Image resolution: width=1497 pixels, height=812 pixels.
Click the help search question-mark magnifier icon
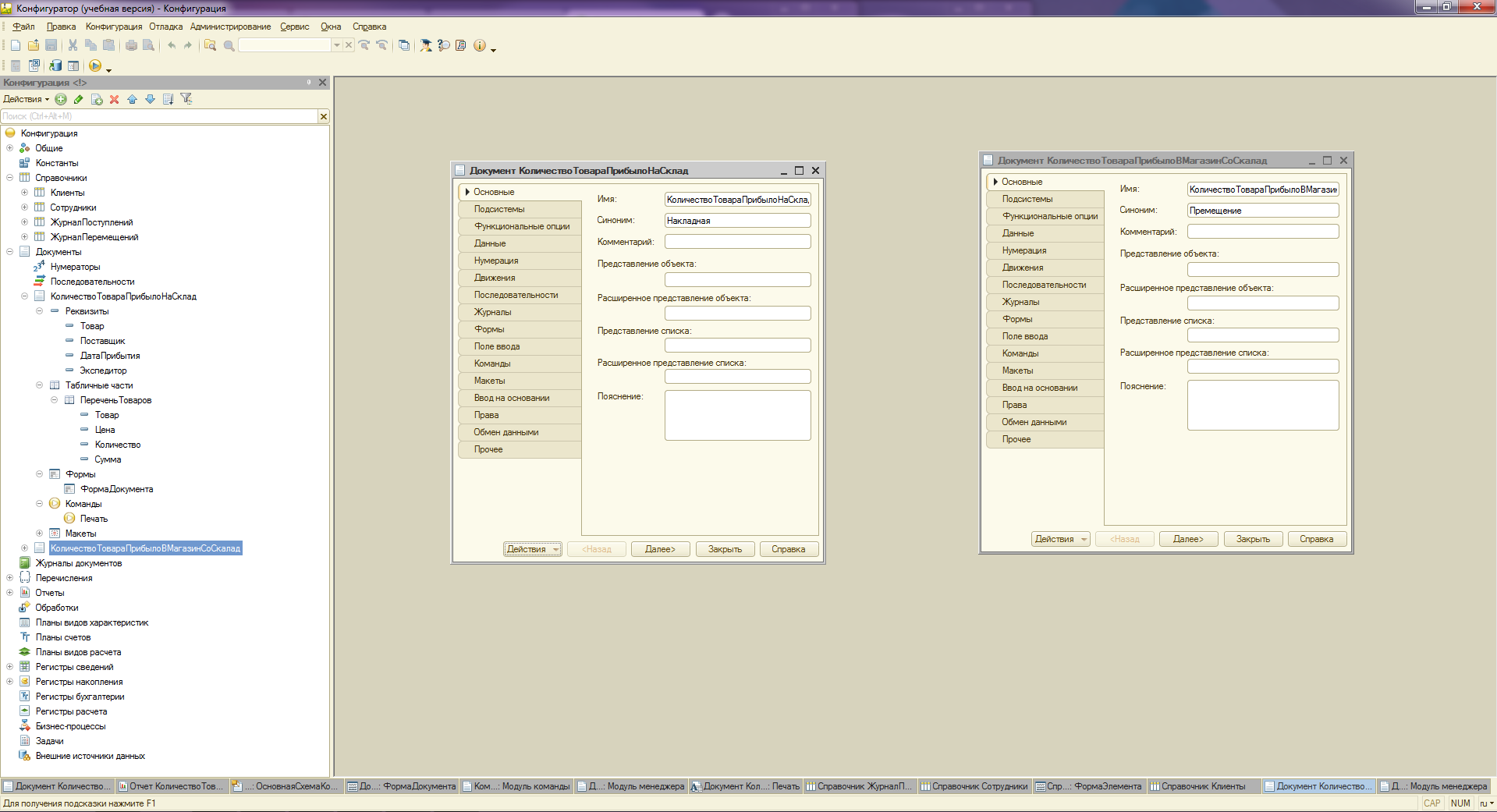coord(444,45)
